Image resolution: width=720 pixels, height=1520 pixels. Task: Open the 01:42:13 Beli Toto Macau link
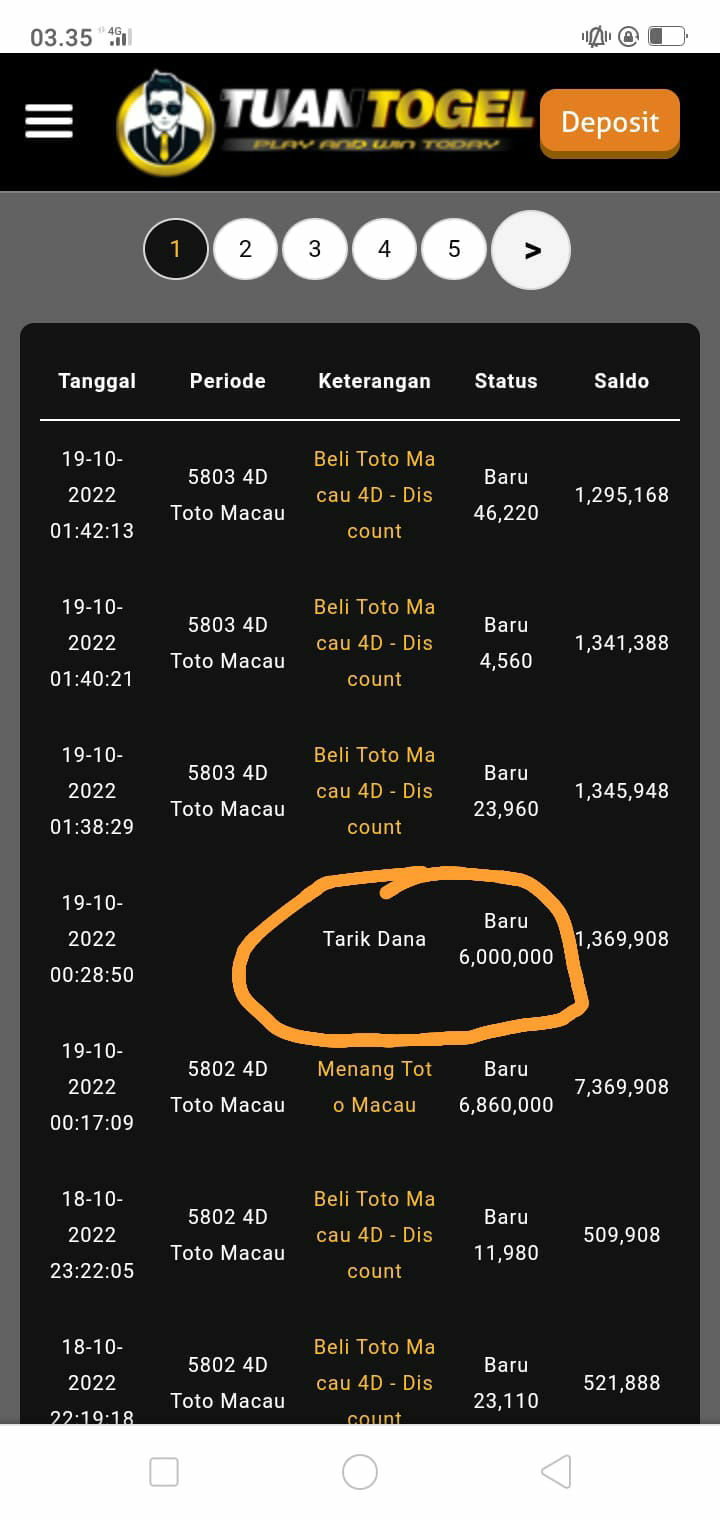point(374,495)
